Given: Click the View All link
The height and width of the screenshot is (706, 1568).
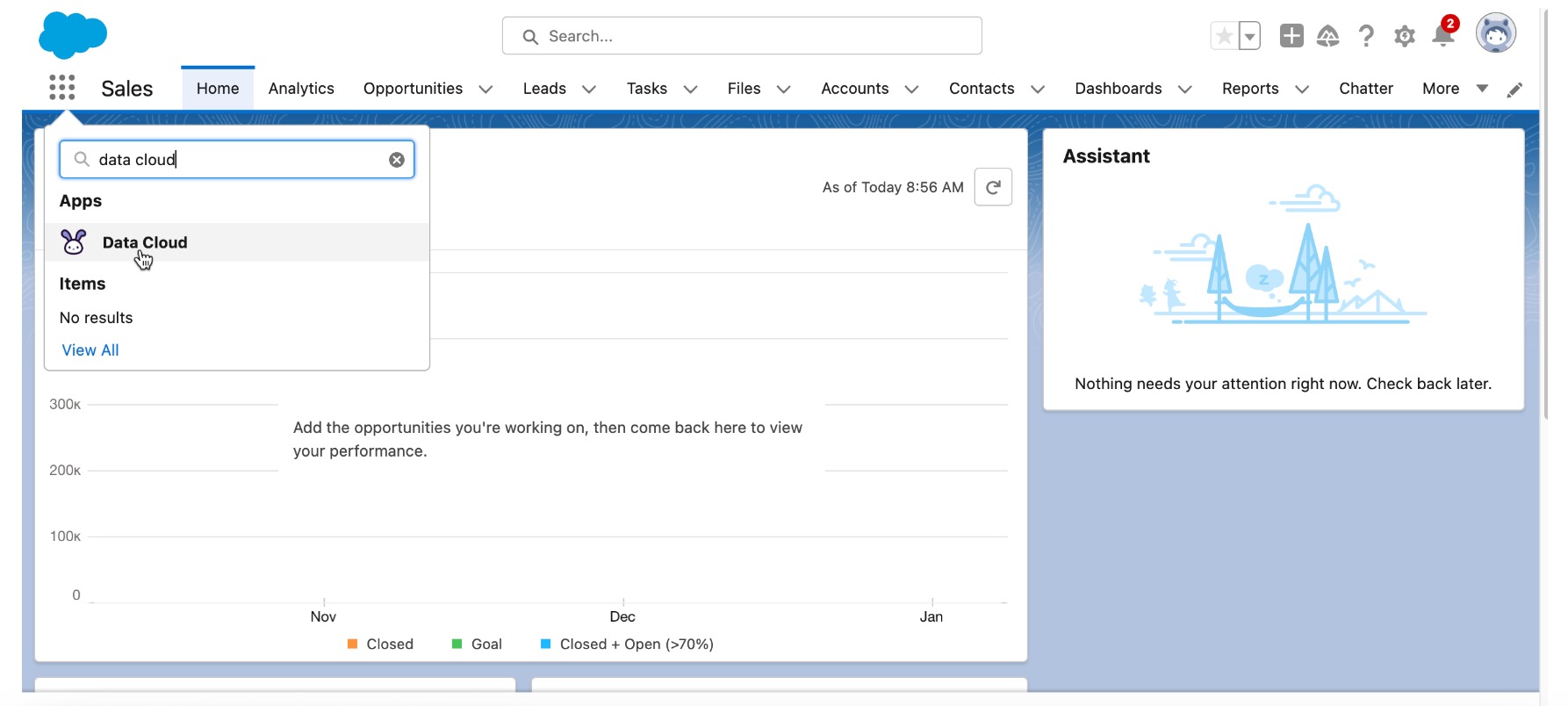Looking at the screenshot, I should 90,350.
